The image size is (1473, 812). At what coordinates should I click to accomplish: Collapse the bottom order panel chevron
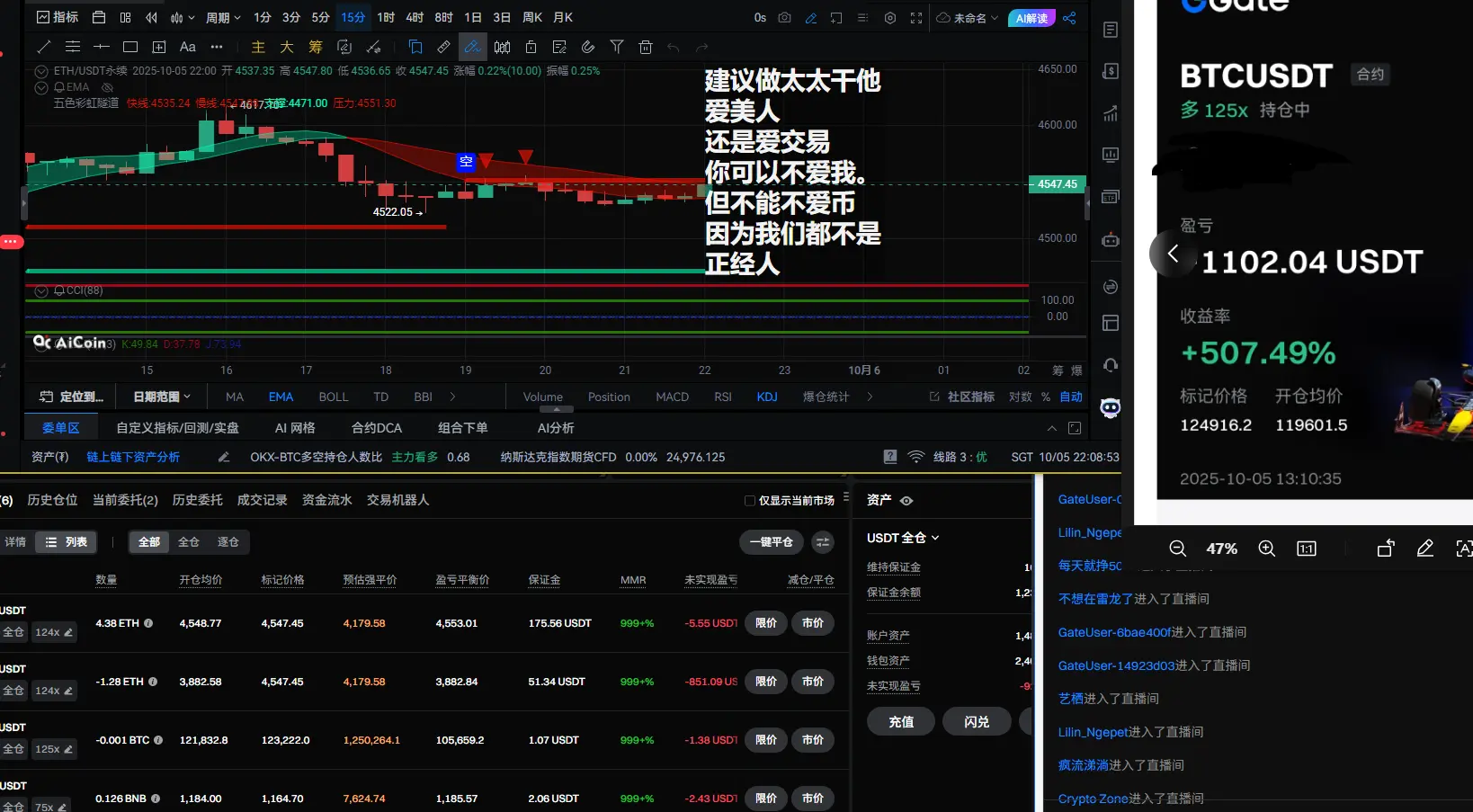click(x=1051, y=428)
